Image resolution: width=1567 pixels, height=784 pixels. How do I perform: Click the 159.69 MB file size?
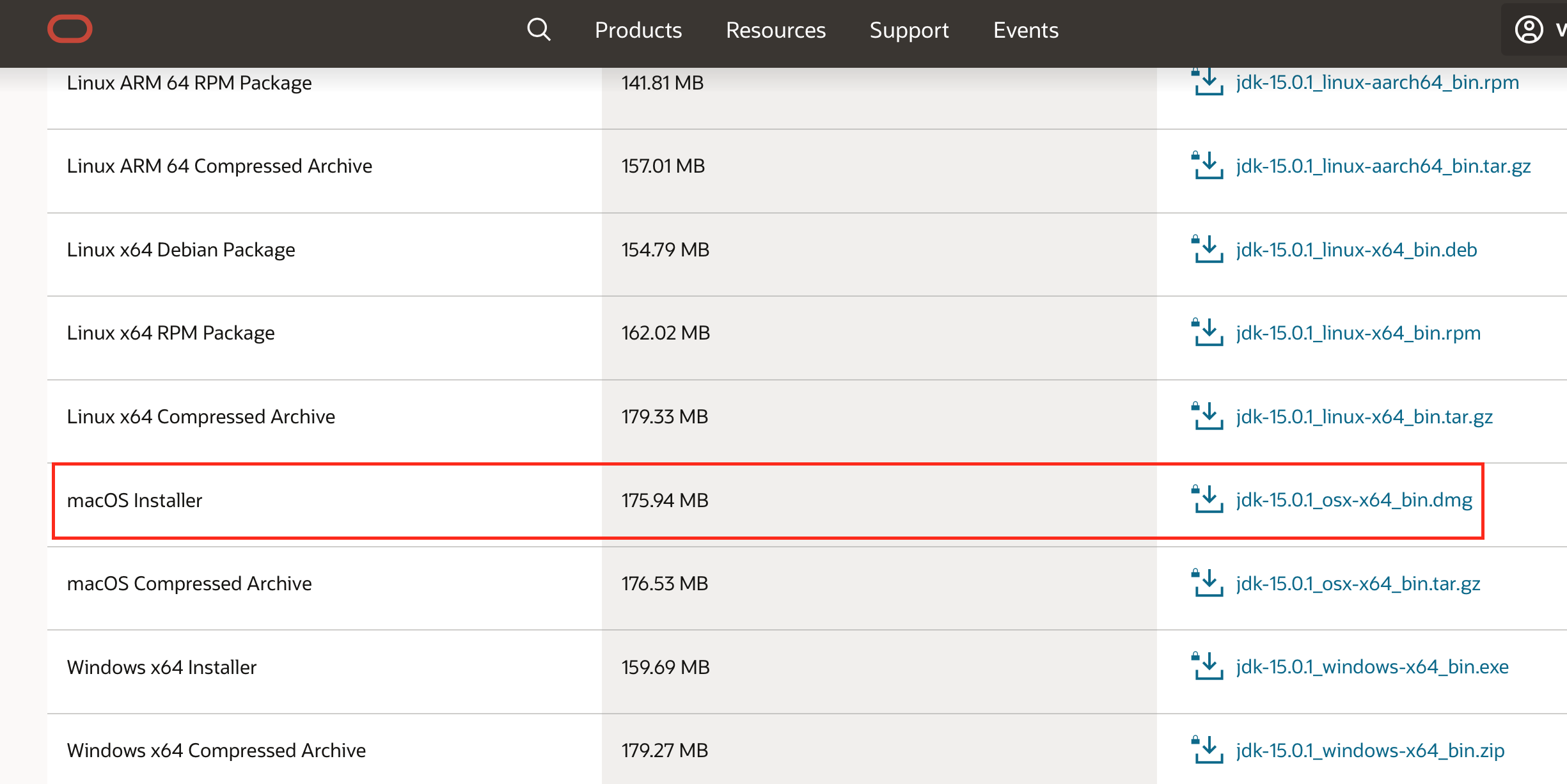pyautogui.click(x=666, y=667)
